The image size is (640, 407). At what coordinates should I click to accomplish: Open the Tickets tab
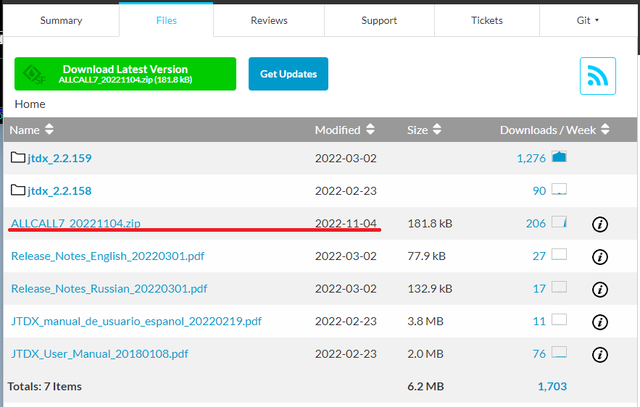click(487, 20)
